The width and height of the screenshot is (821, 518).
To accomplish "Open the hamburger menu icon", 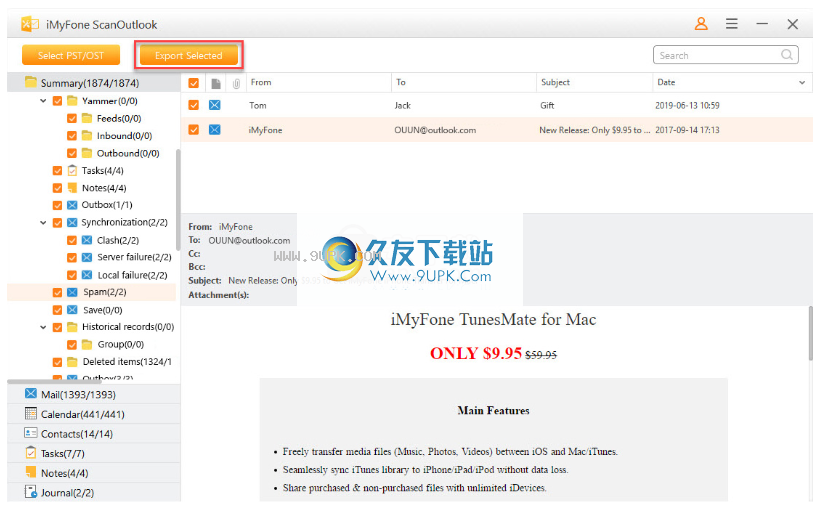I will click(x=731, y=24).
